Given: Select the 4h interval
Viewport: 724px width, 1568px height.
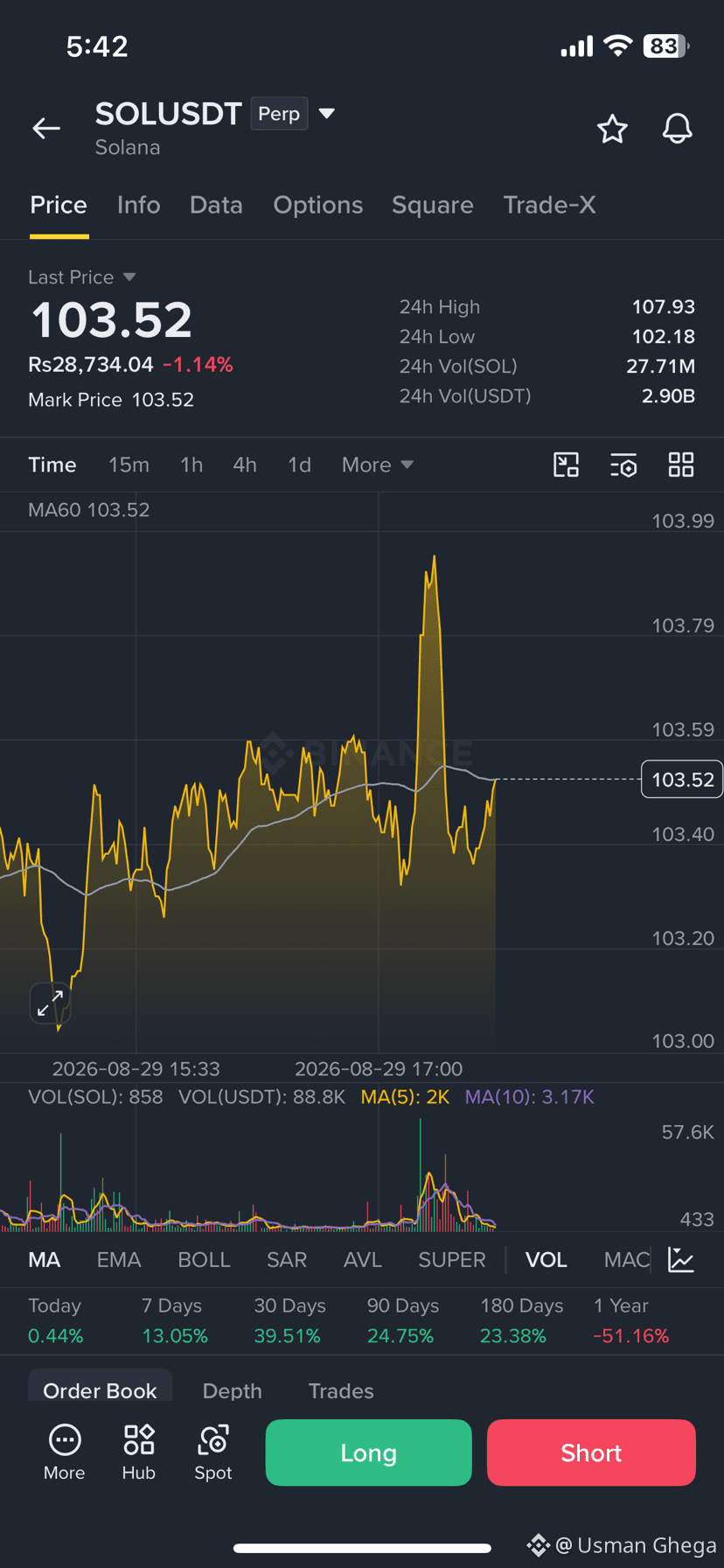Looking at the screenshot, I should 245,465.
